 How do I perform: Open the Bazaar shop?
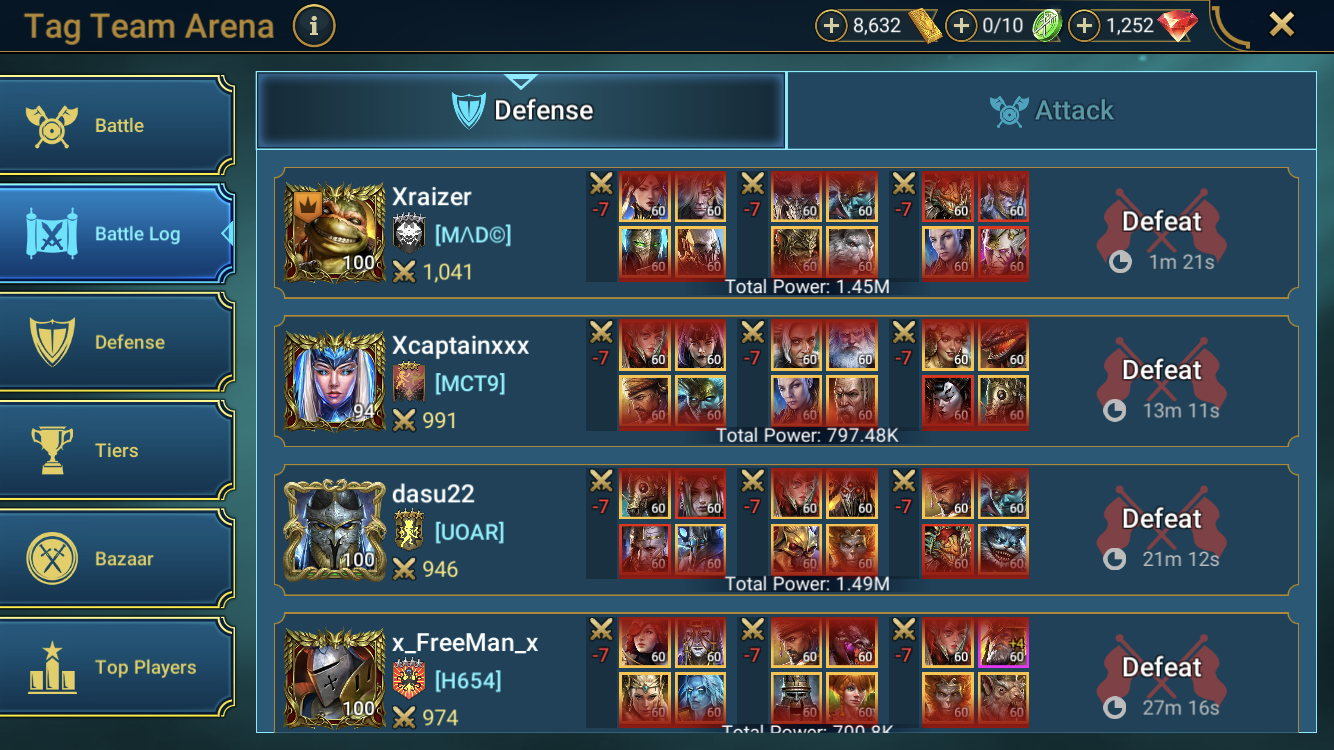(x=116, y=558)
